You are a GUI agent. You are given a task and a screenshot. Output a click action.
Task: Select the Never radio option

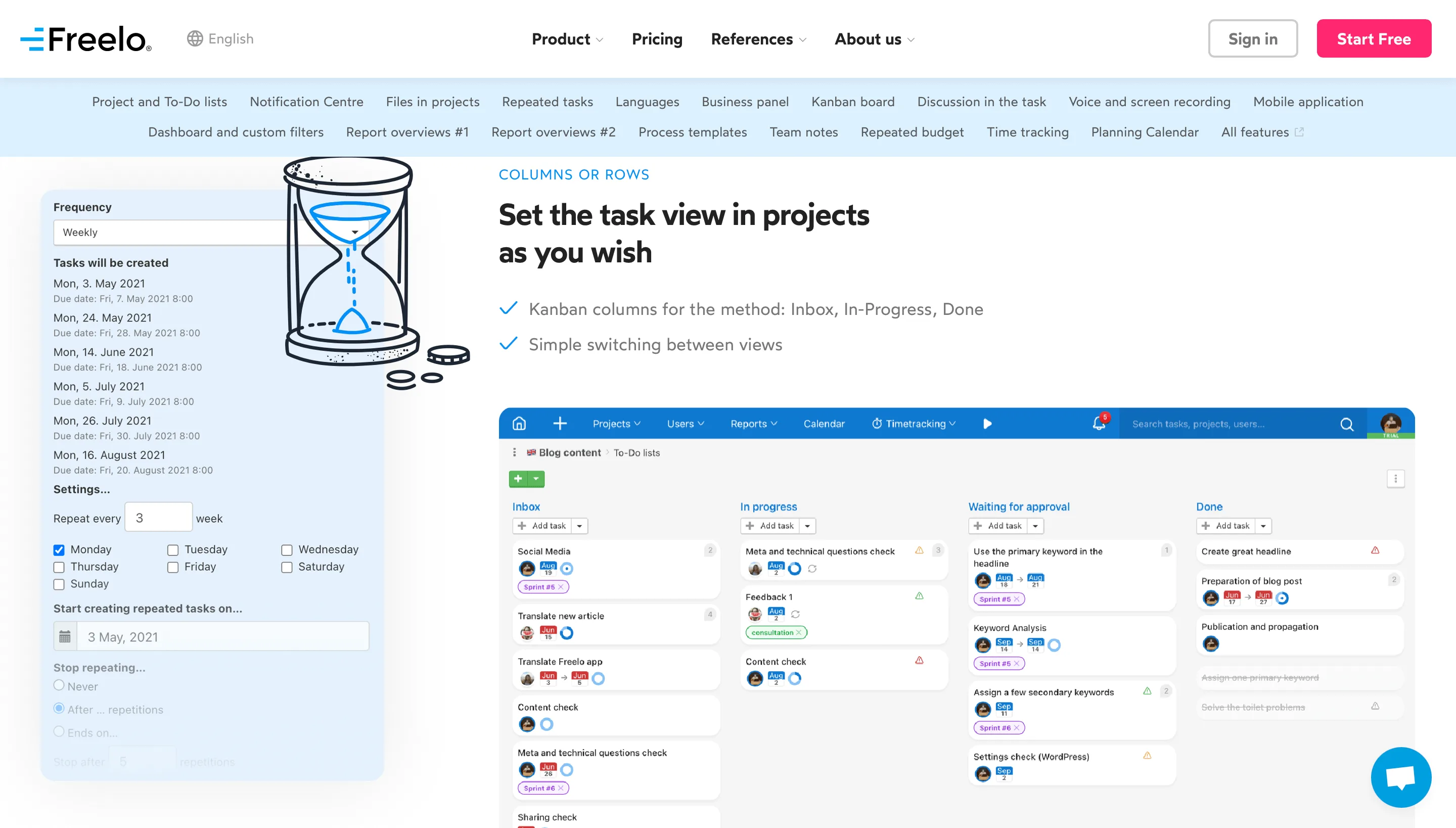pyautogui.click(x=59, y=685)
